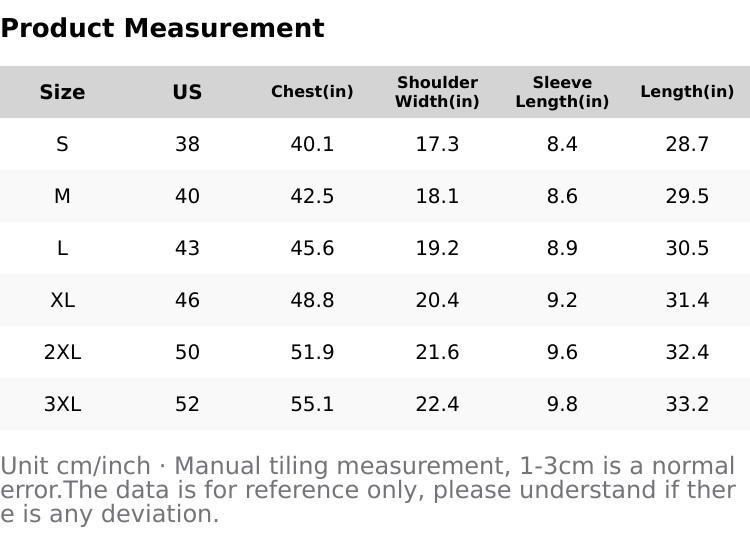Click the Length(in) column header

coord(687,92)
